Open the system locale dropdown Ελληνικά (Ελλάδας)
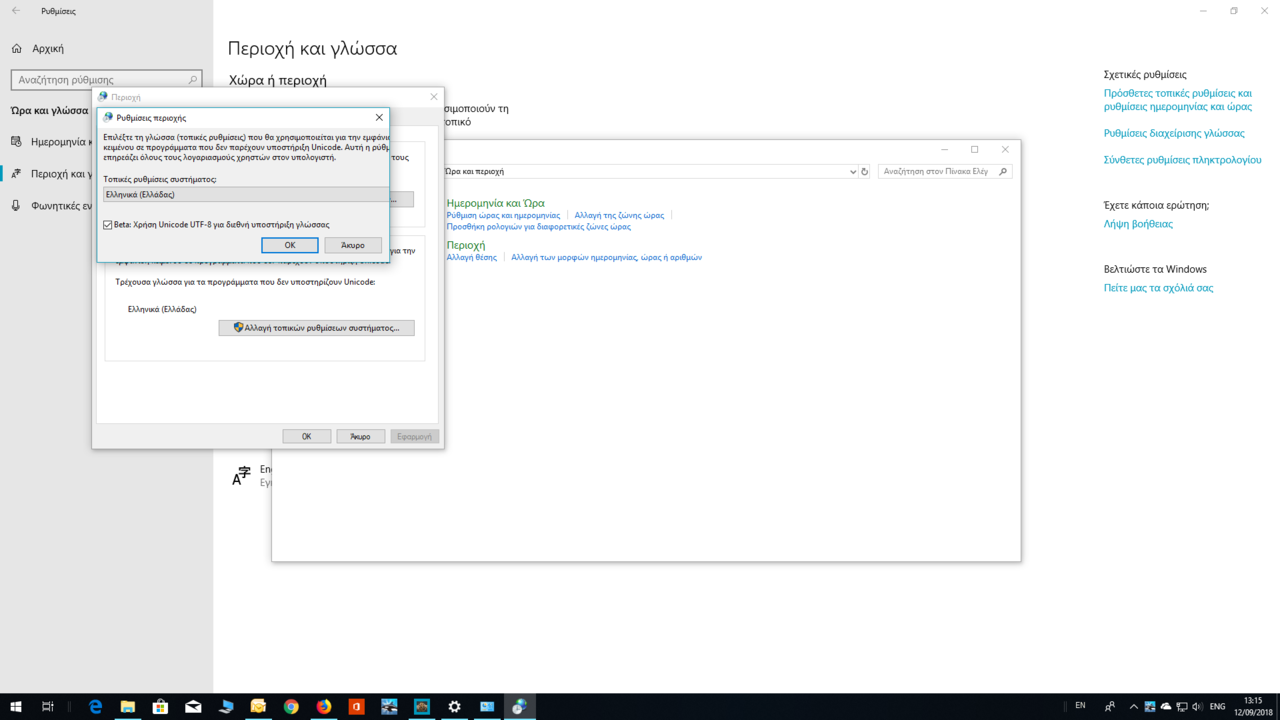This screenshot has height=720, width=1280. pos(245,195)
